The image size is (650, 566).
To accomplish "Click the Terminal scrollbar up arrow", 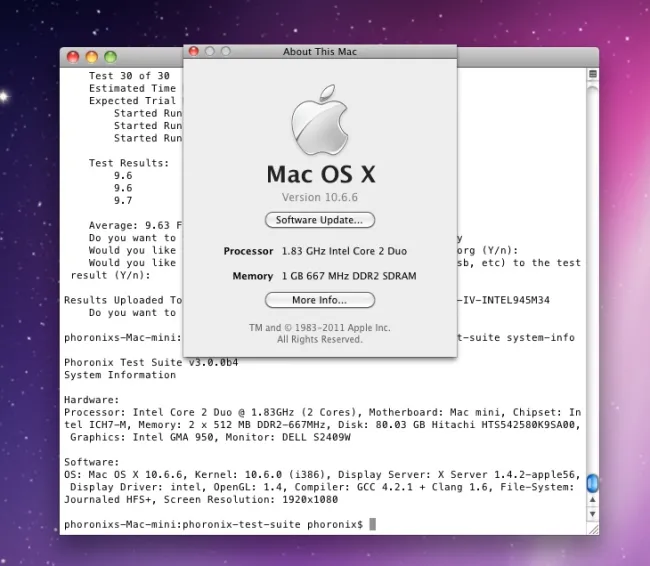I will point(592,501).
